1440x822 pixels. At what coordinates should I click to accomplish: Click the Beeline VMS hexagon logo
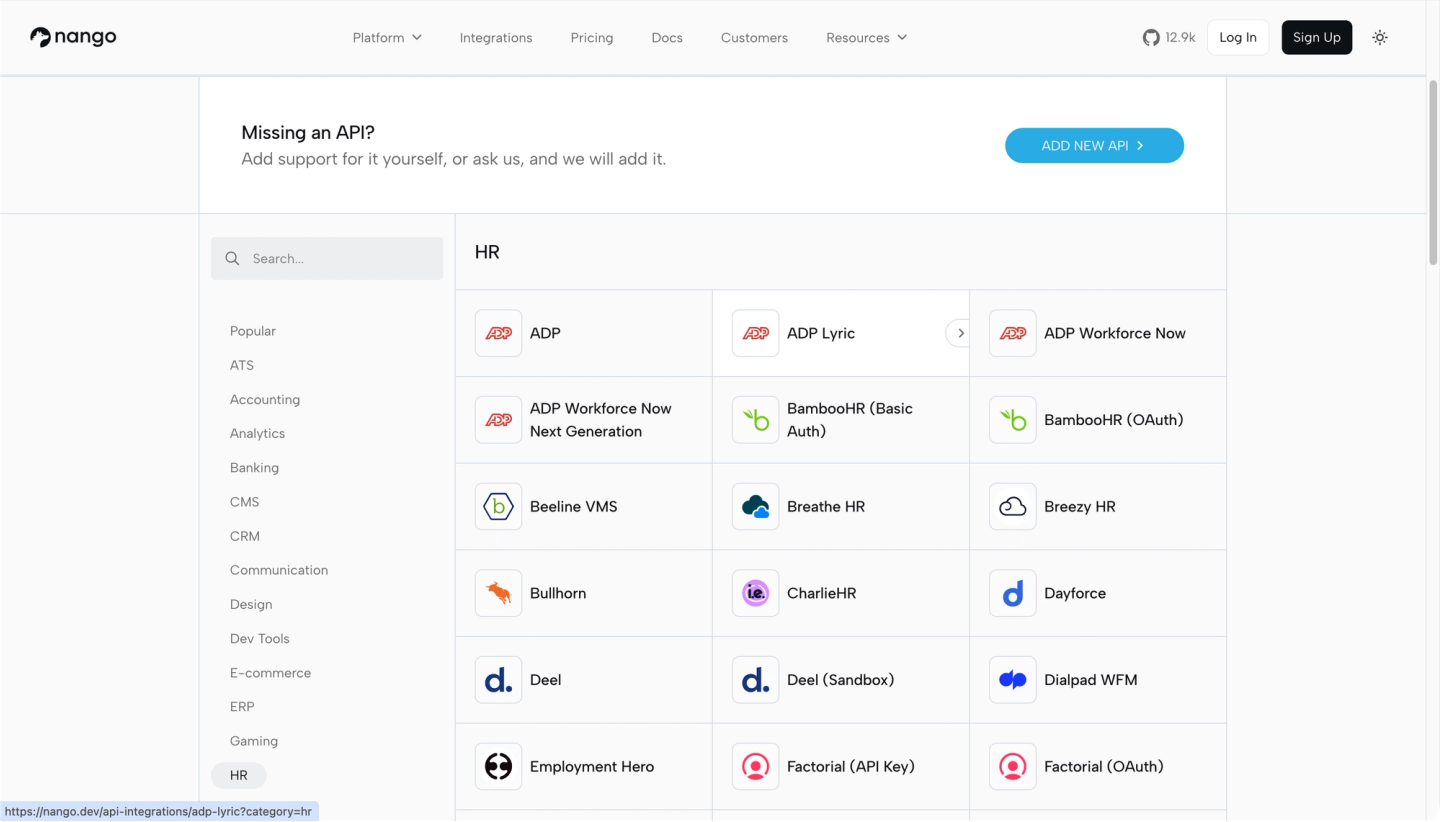498,507
